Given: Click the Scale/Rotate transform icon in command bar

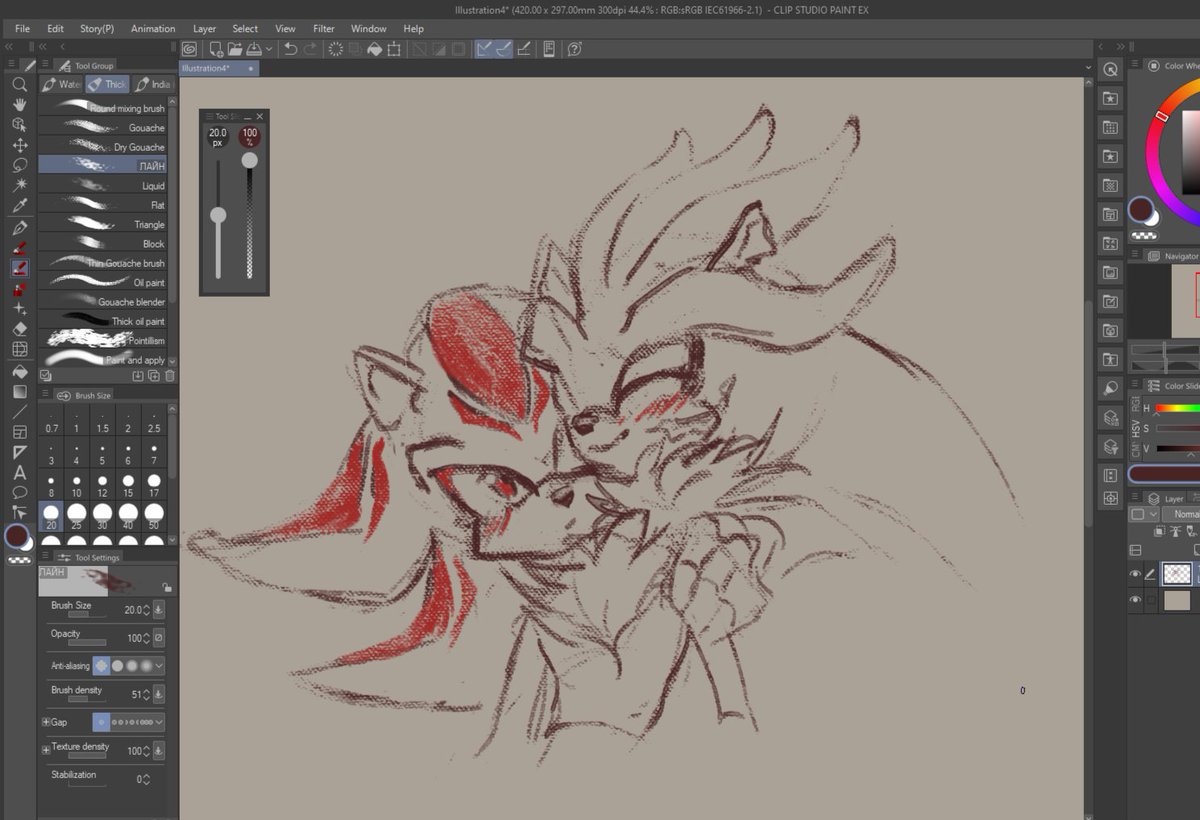Looking at the screenshot, I should coord(394,48).
